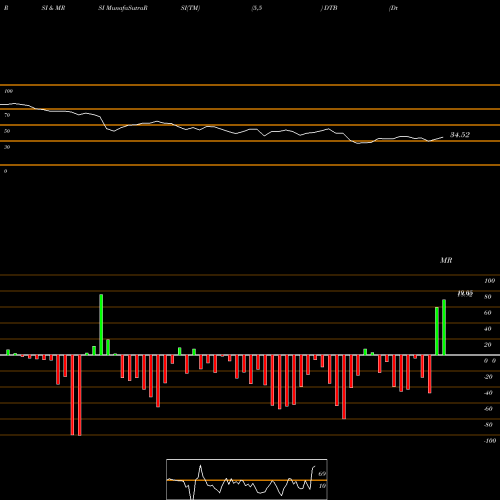500x500 pixels.
Task: Click the RSI value label 34.52
Action: coord(460,135)
